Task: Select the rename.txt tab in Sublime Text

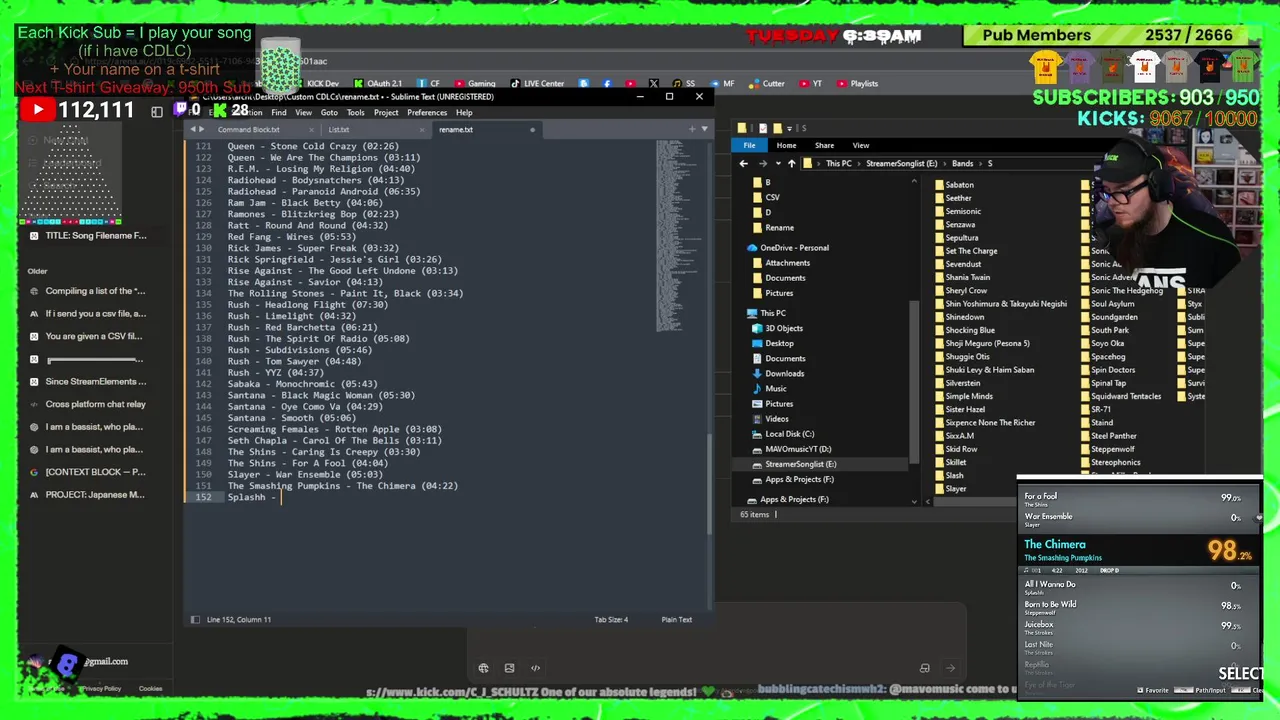Action: pos(456,129)
